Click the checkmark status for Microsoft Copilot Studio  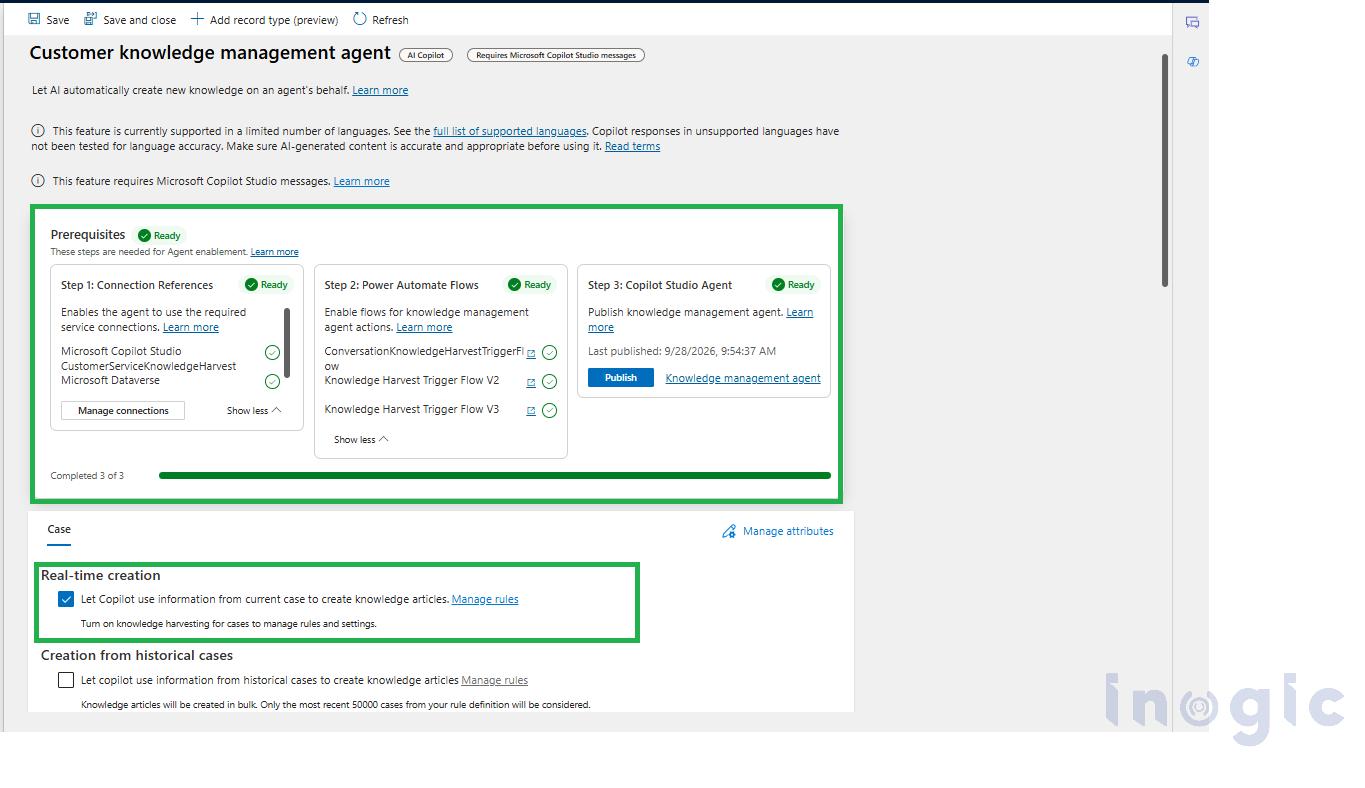pos(272,352)
